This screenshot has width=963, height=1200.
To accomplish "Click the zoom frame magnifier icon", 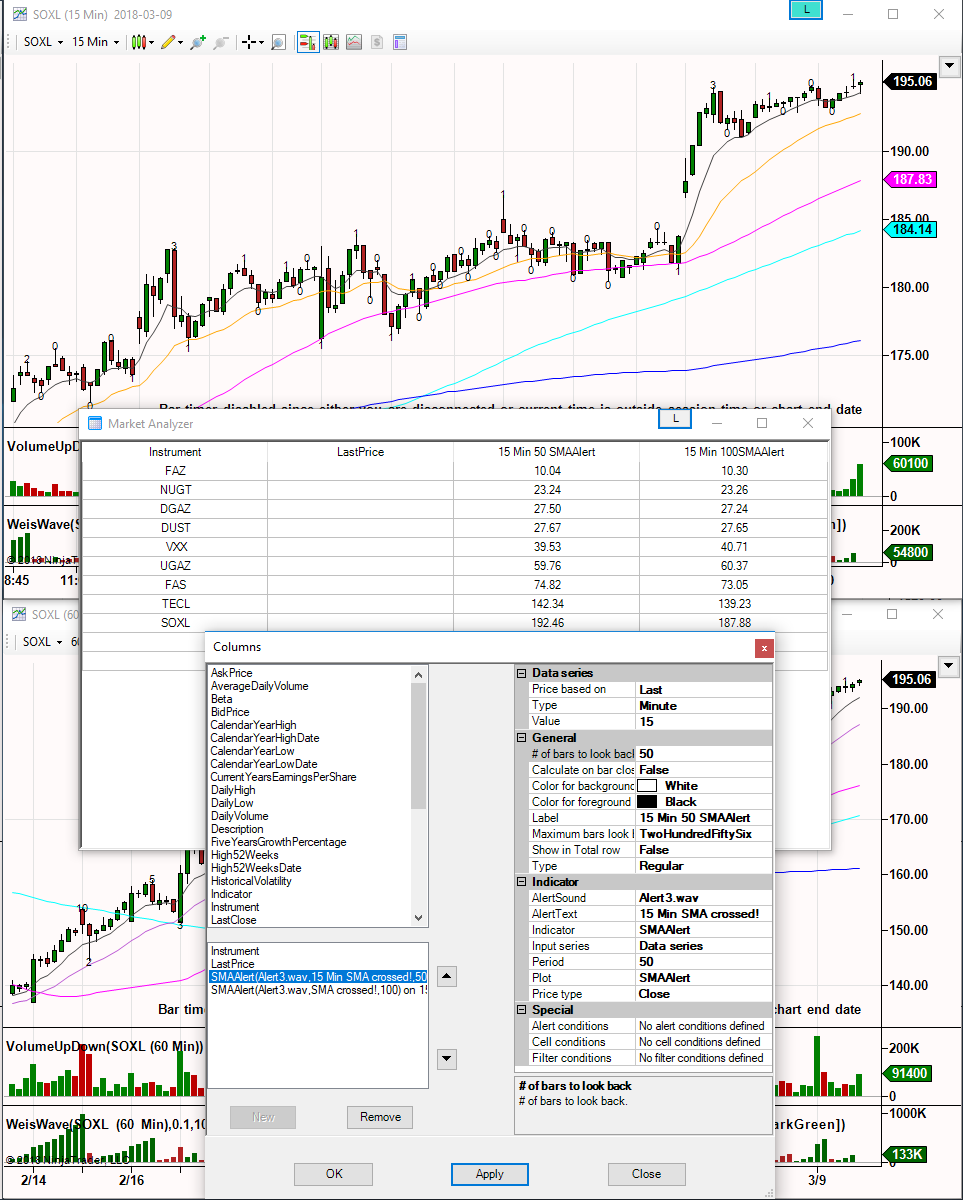I will click(278, 42).
